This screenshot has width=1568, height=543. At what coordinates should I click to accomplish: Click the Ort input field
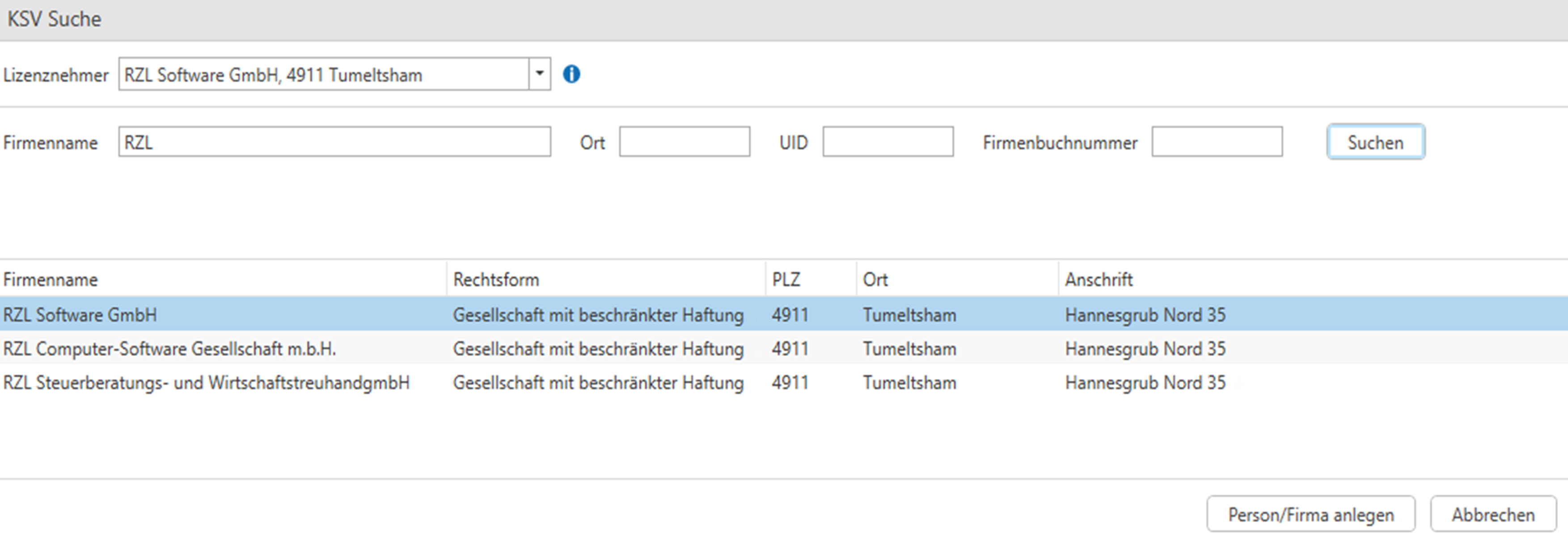click(684, 142)
